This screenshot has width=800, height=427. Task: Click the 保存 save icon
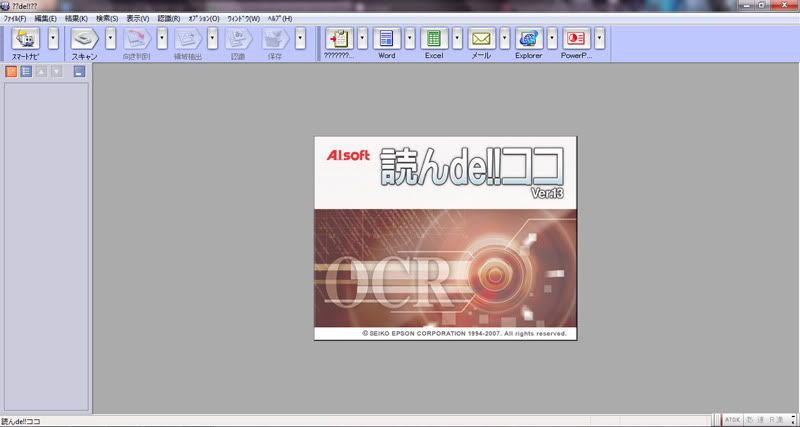click(x=275, y=39)
